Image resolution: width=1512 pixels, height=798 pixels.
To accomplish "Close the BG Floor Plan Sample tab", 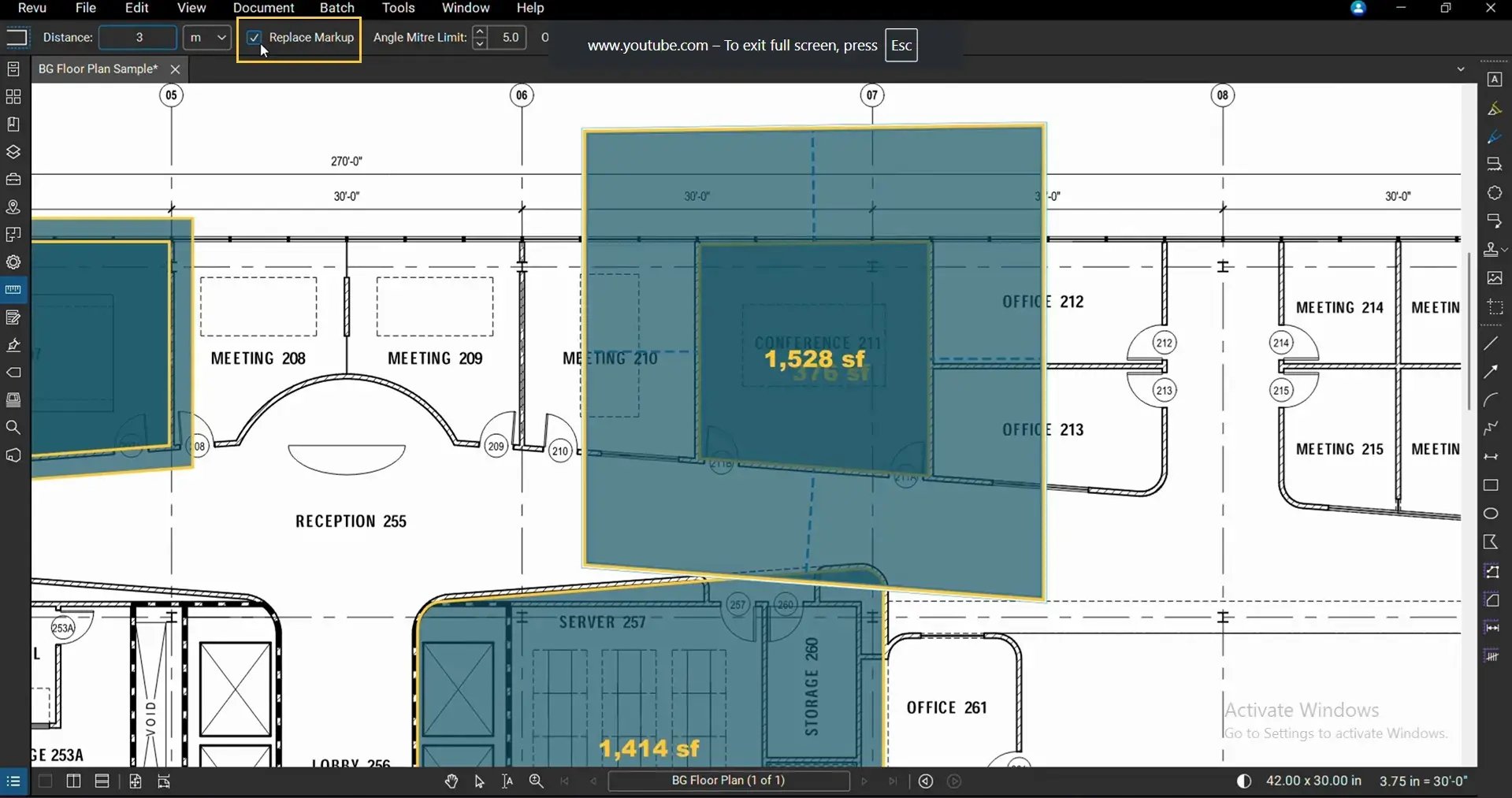I will 175,69.
